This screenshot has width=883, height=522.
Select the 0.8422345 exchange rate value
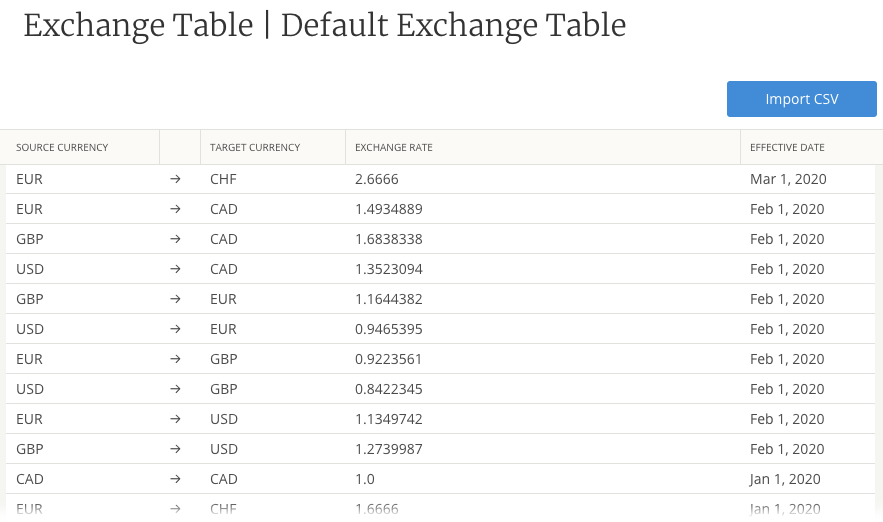tap(388, 389)
